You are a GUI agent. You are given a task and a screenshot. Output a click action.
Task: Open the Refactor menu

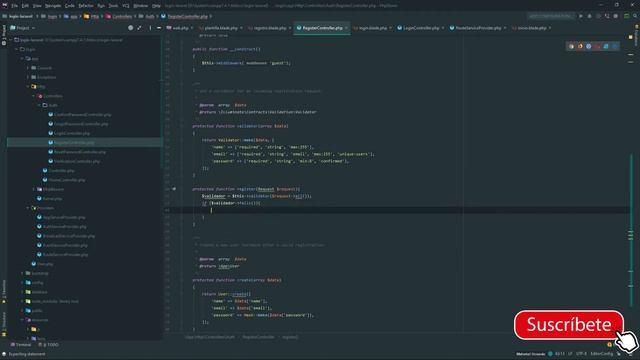point(86,6)
